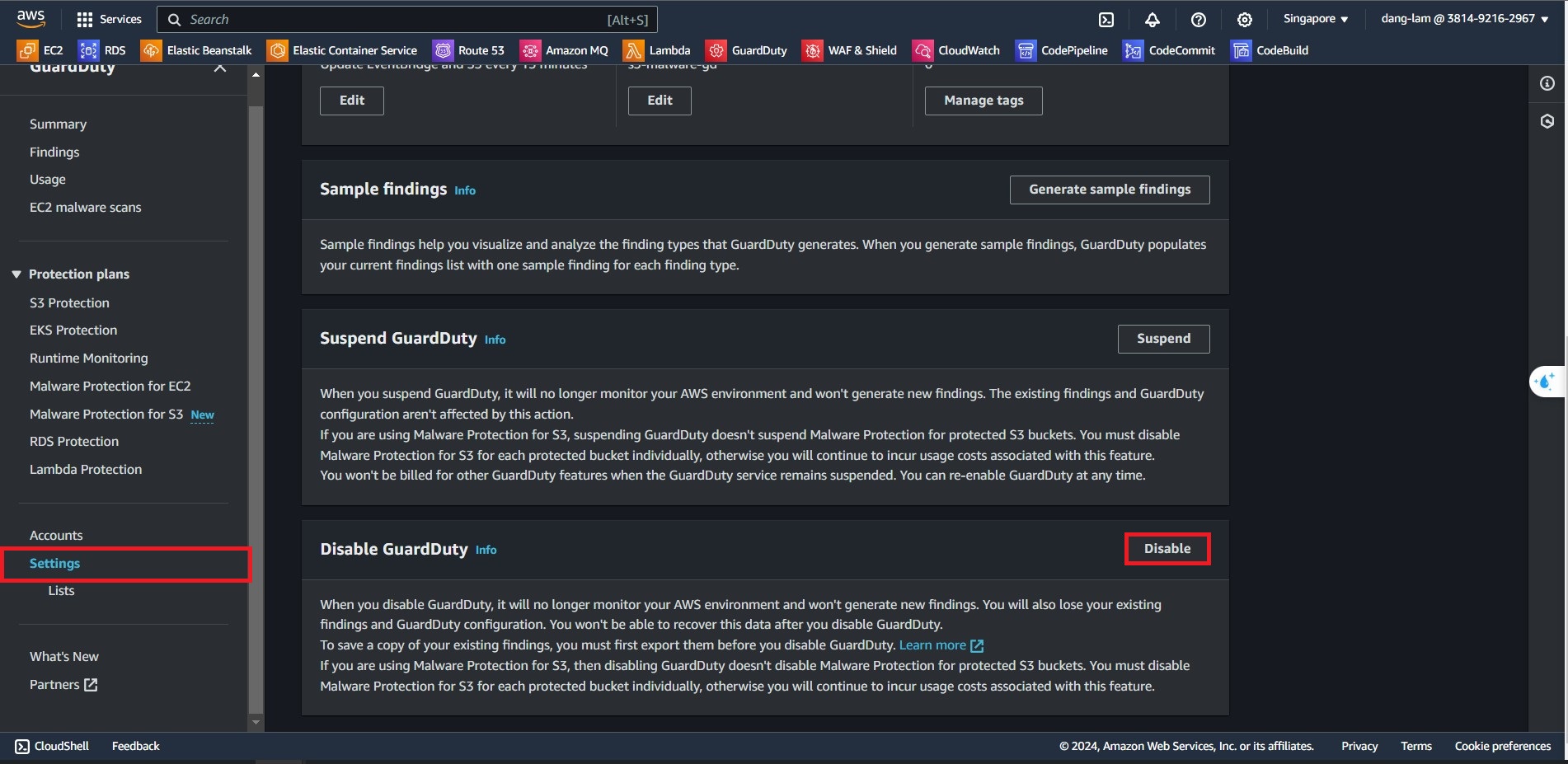Open the Lambda shortcut in the favorites bar

[x=657, y=50]
